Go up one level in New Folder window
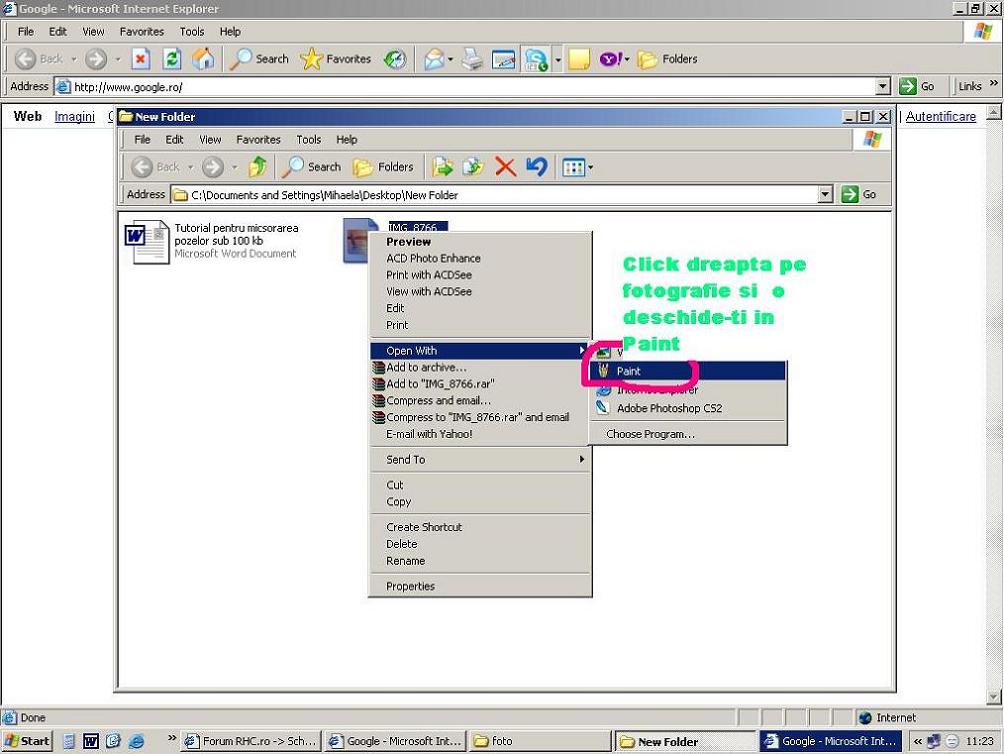 click(258, 167)
